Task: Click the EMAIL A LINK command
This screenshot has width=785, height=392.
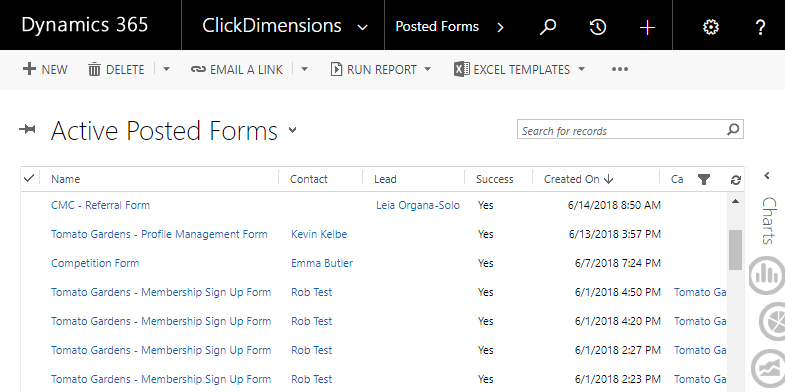Action: (237, 69)
